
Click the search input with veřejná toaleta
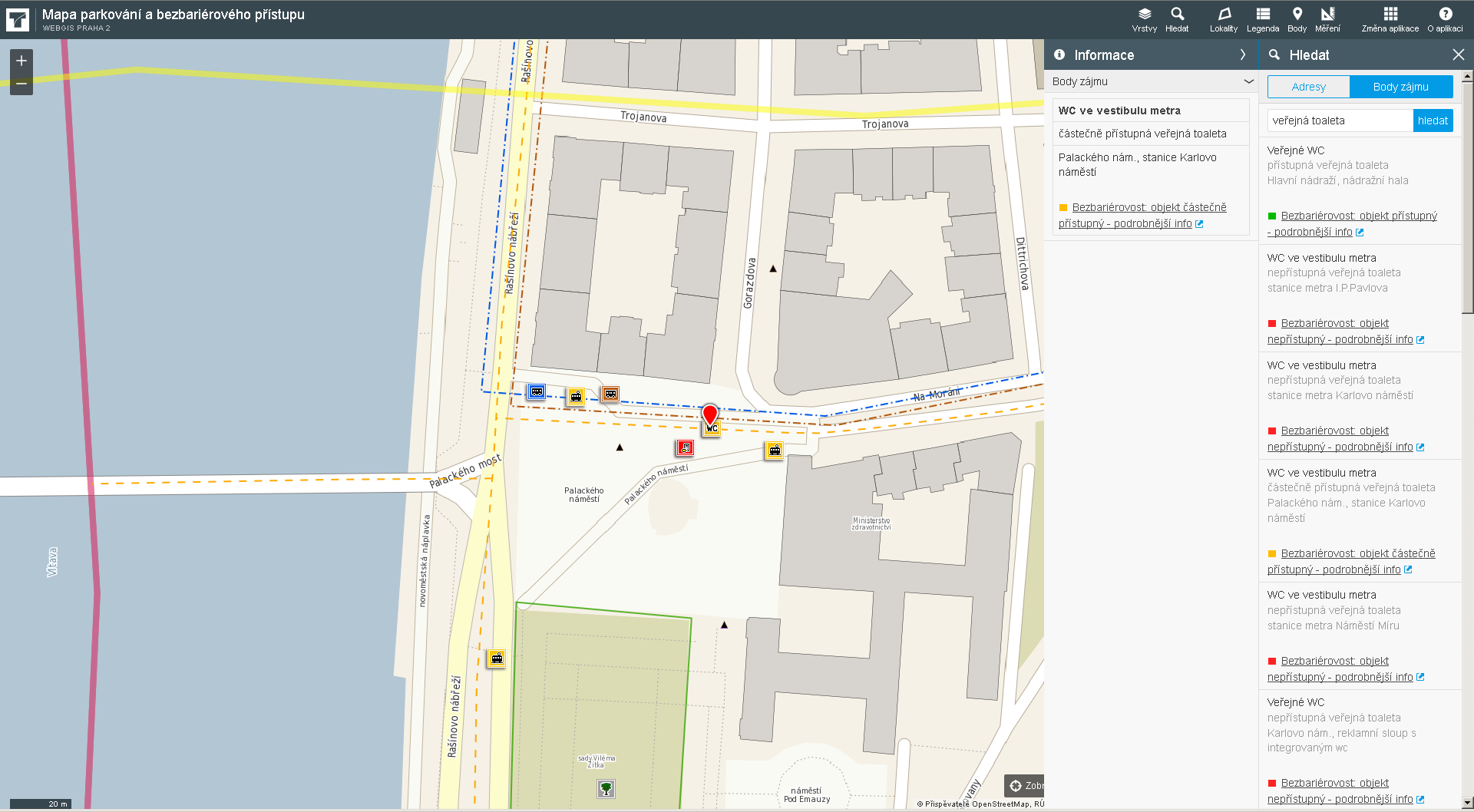(x=1340, y=120)
